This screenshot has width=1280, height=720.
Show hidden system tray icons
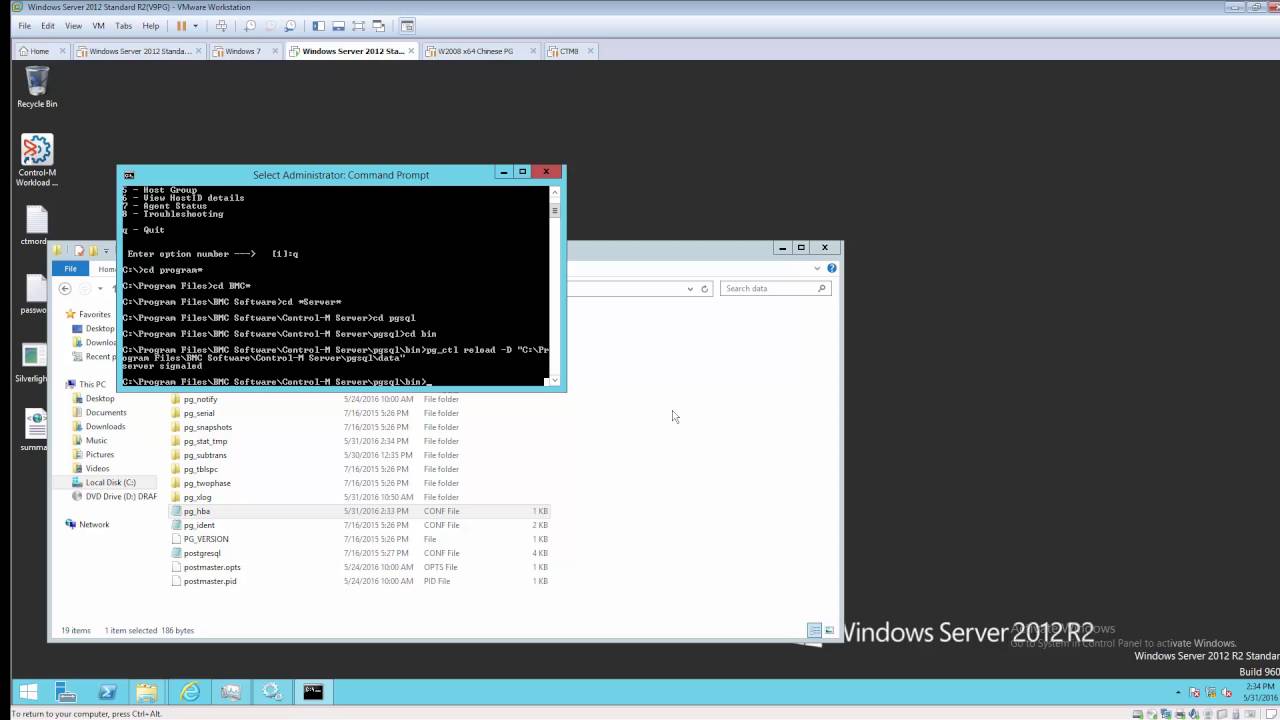click(x=1179, y=692)
